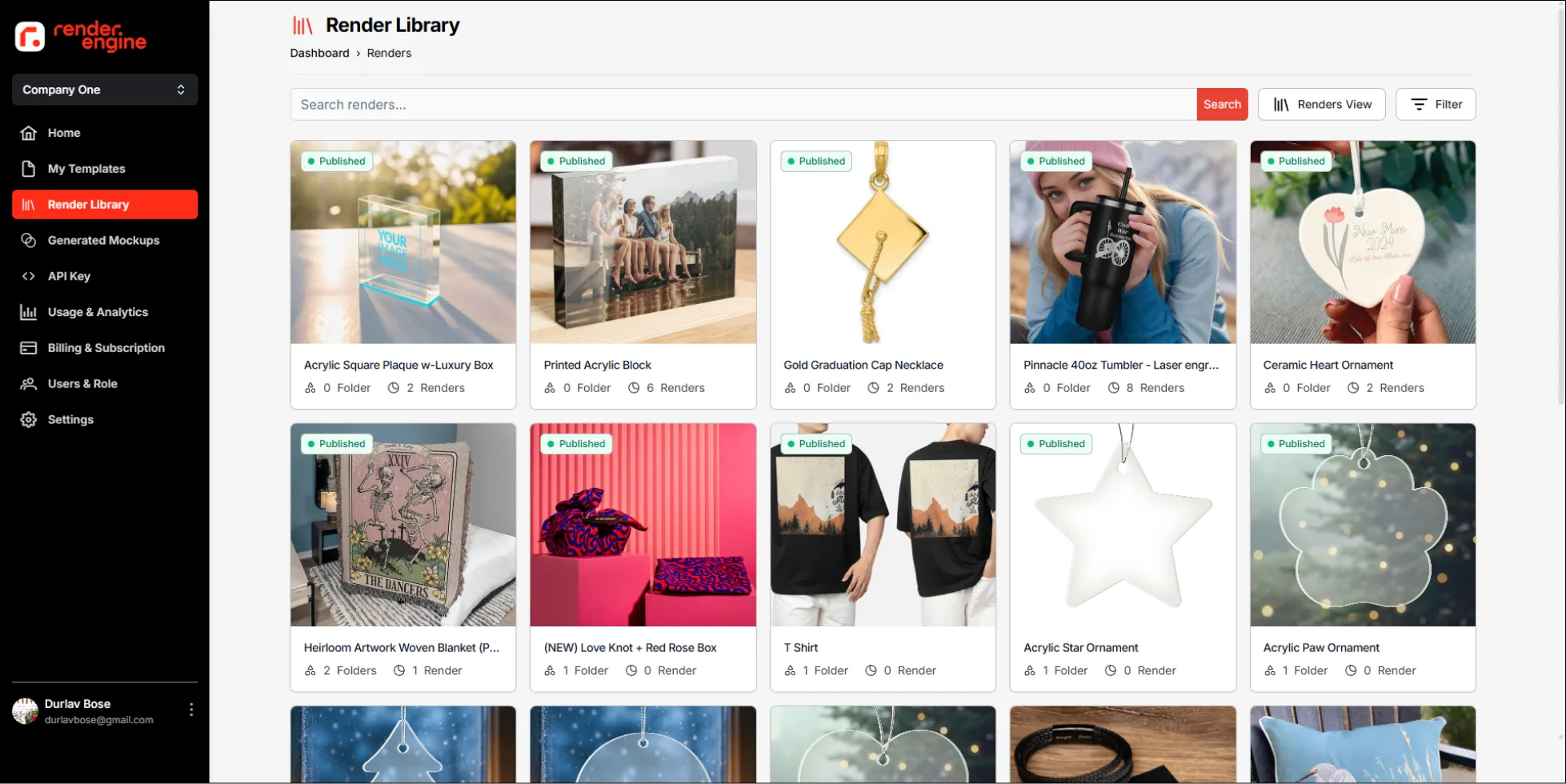Click the API Key code-brackets icon
Image resolution: width=1566 pixels, height=784 pixels.
[29, 276]
